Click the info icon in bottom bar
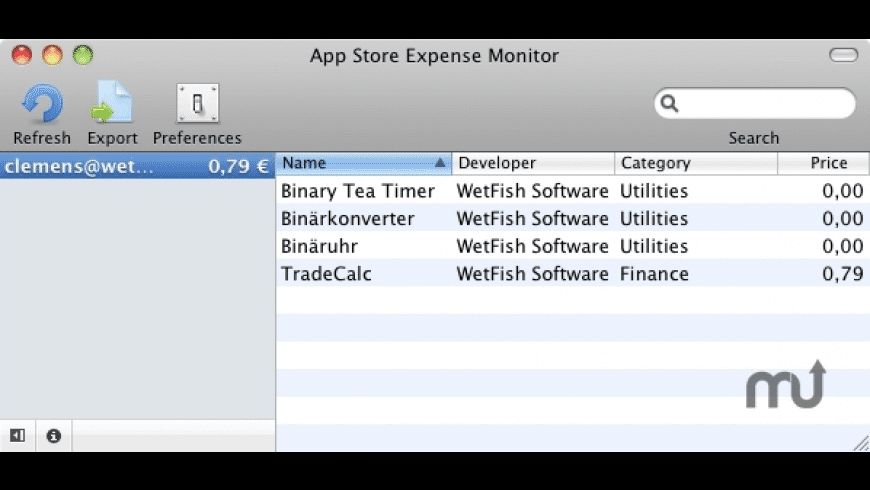The width and height of the screenshot is (870, 490). [x=54, y=436]
